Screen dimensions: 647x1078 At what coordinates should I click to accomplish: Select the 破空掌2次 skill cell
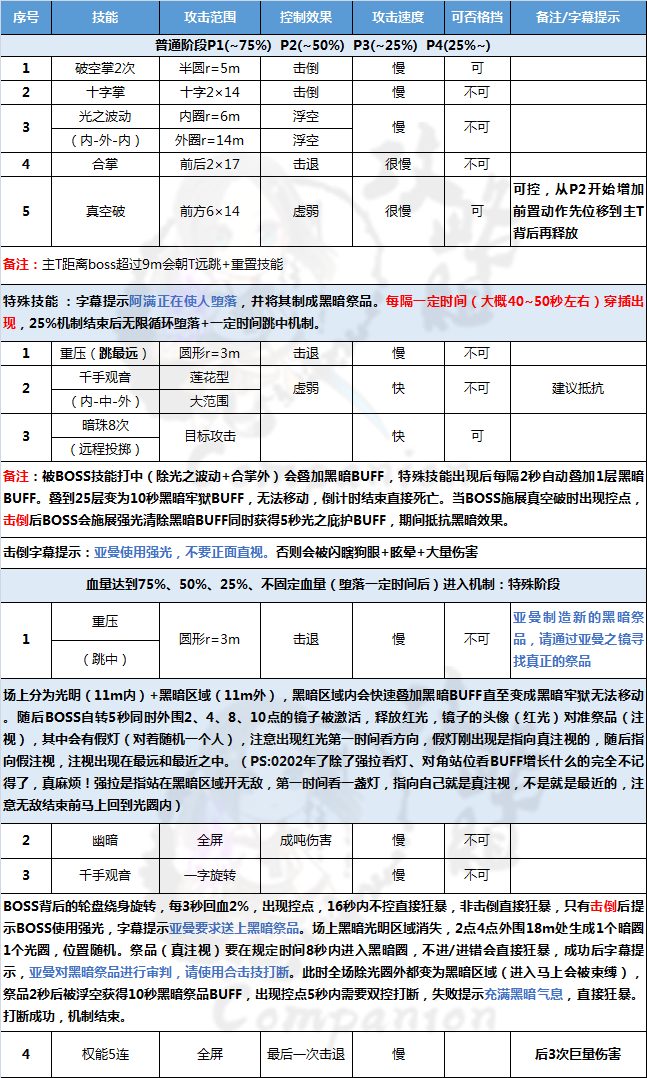coord(105,69)
